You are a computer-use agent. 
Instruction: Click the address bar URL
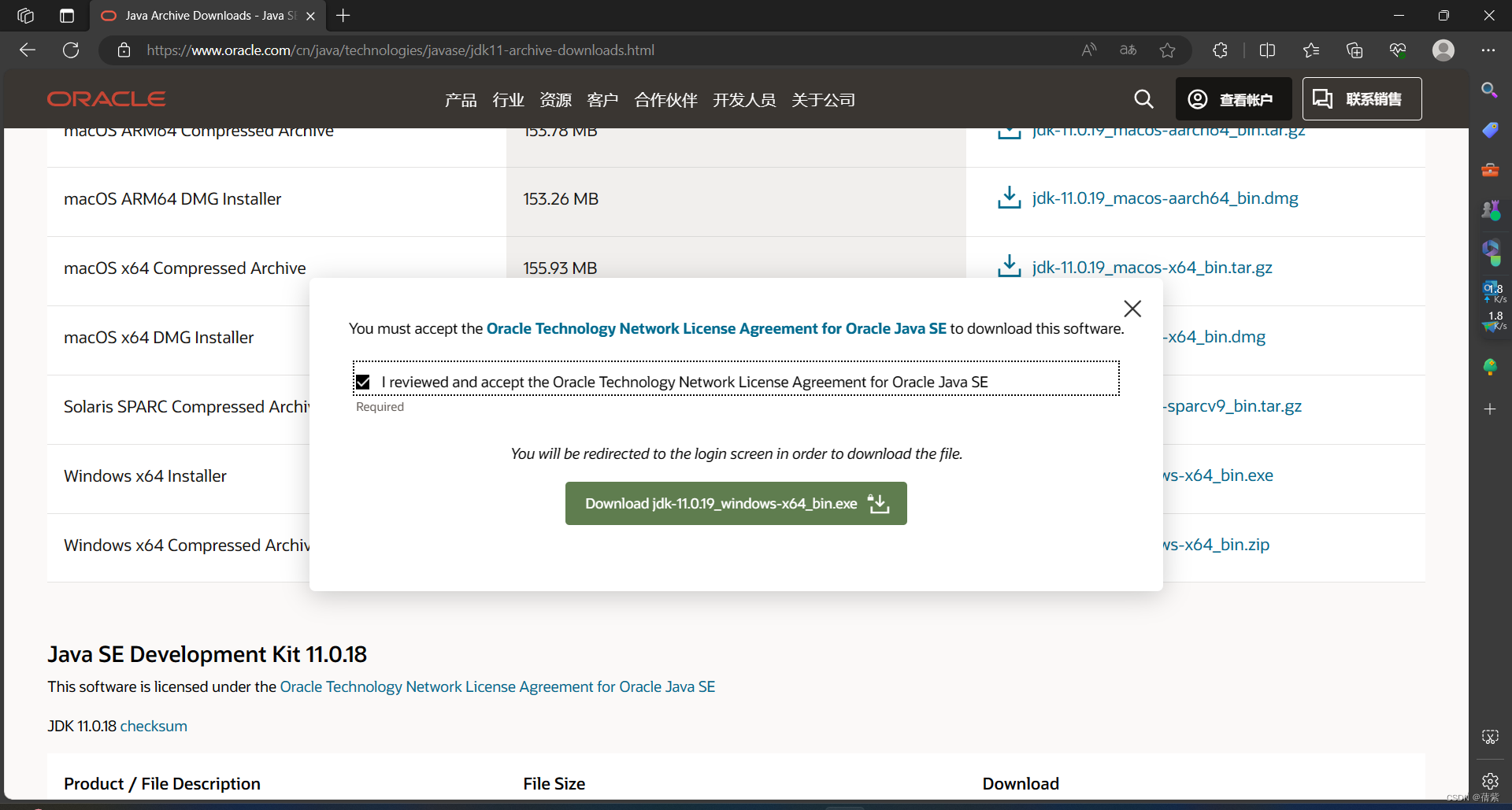point(400,50)
